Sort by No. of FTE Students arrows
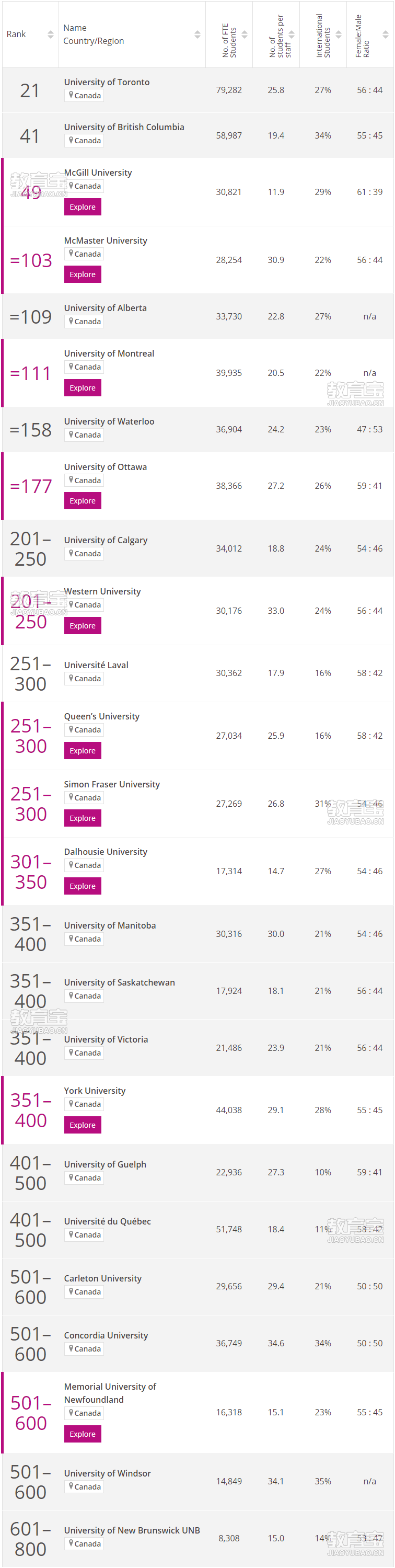Image resolution: width=395 pixels, height=1568 pixels. click(x=244, y=35)
